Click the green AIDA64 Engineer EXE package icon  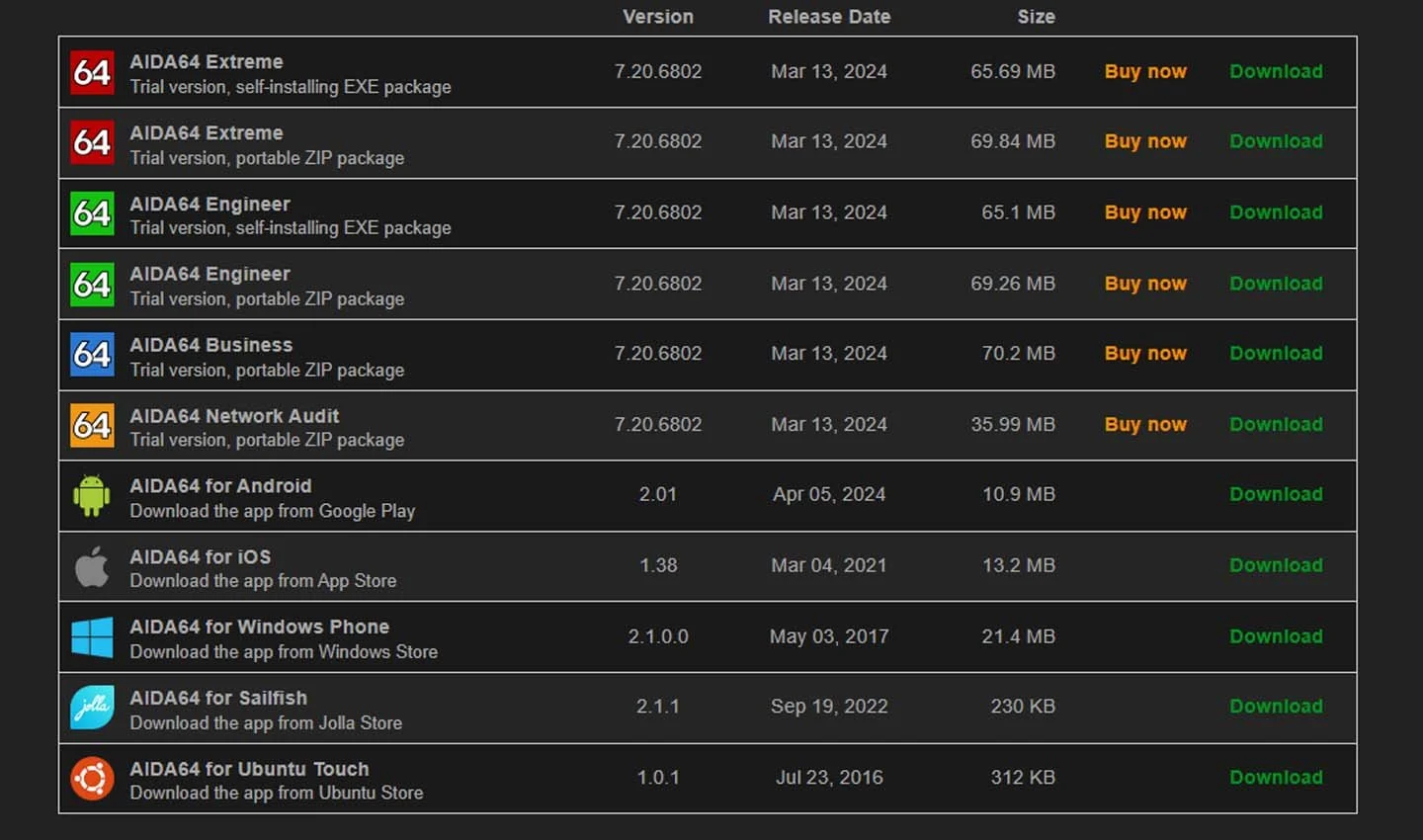[x=92, y=213]
